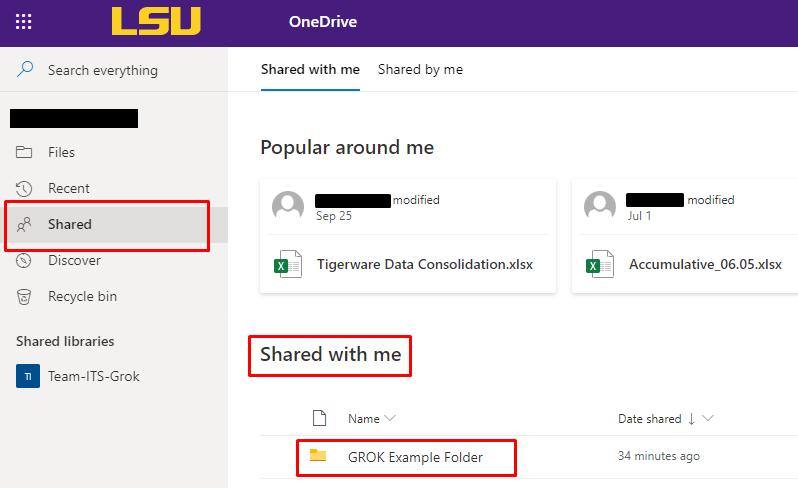Open Tigerware Data Consolidation.xlsx
The height and width of the screenshot is (488, 798).
(425, 265)
